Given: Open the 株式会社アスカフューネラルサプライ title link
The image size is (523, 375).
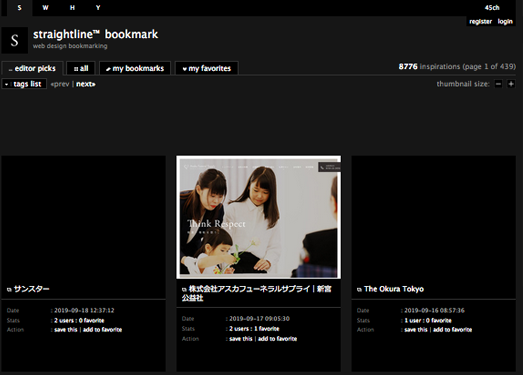Looking at the screenshot, I should coord(257,293).
